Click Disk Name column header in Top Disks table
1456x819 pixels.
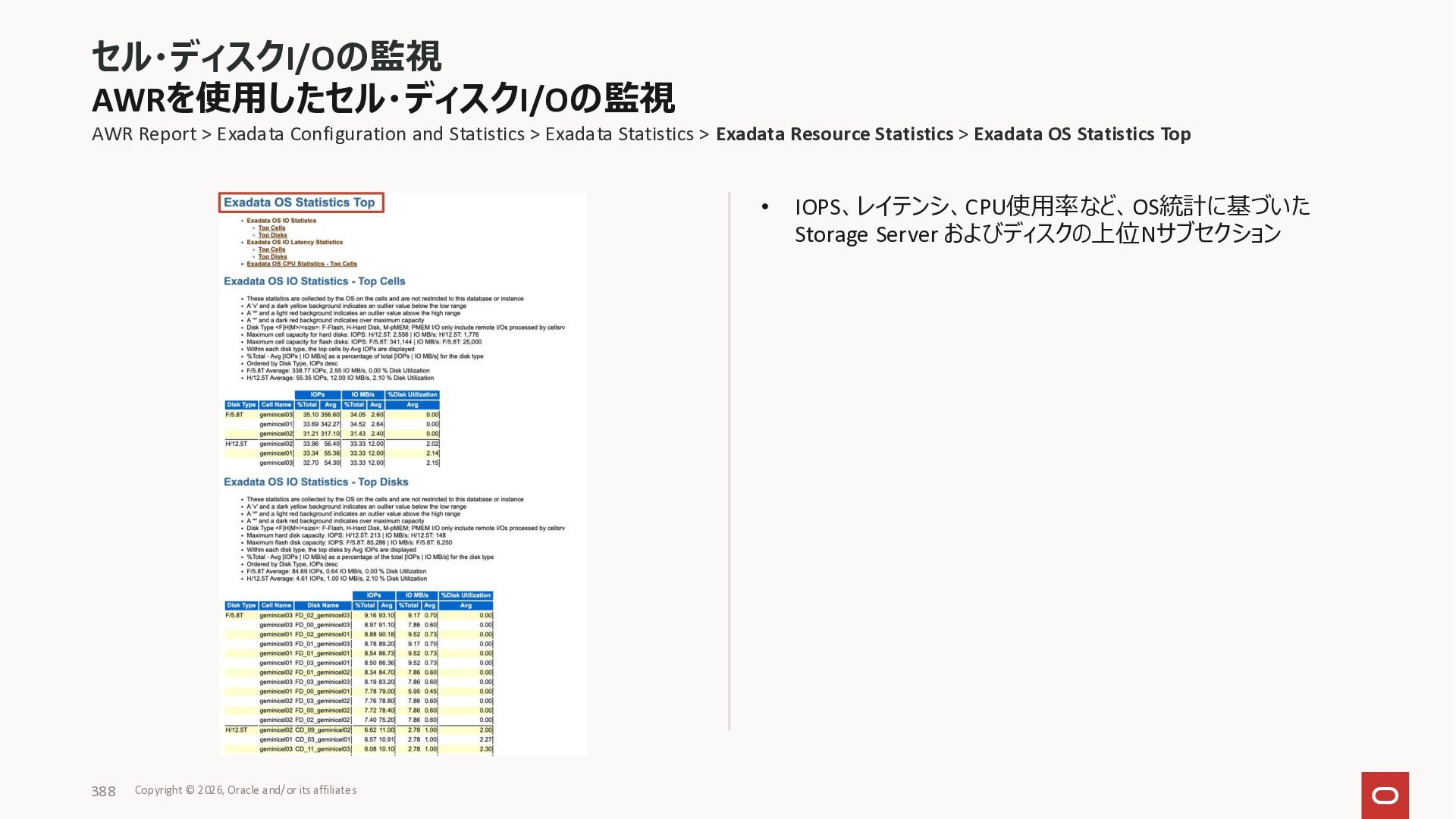[323, 605]
